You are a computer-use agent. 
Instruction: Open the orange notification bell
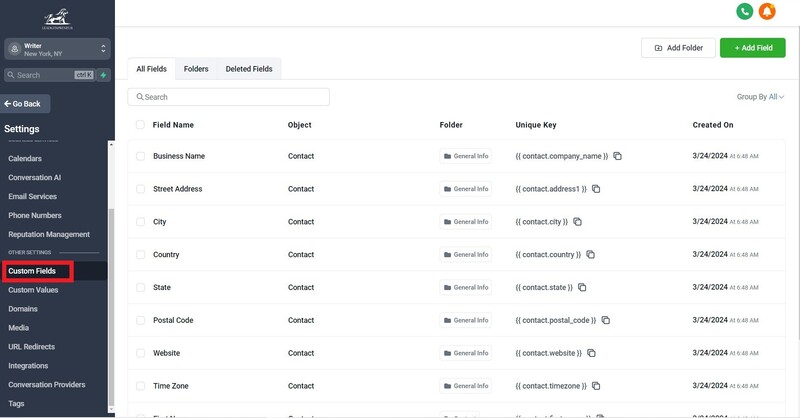point(767,11)
